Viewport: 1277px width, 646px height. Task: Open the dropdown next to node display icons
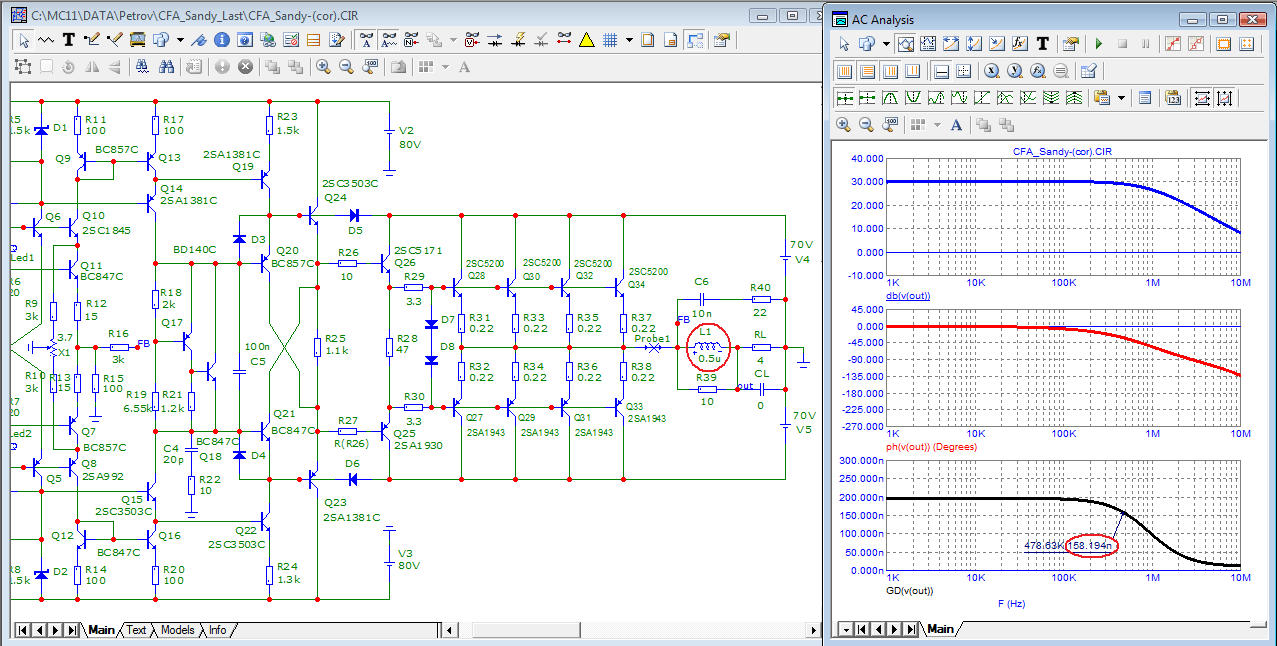[453, 40]
